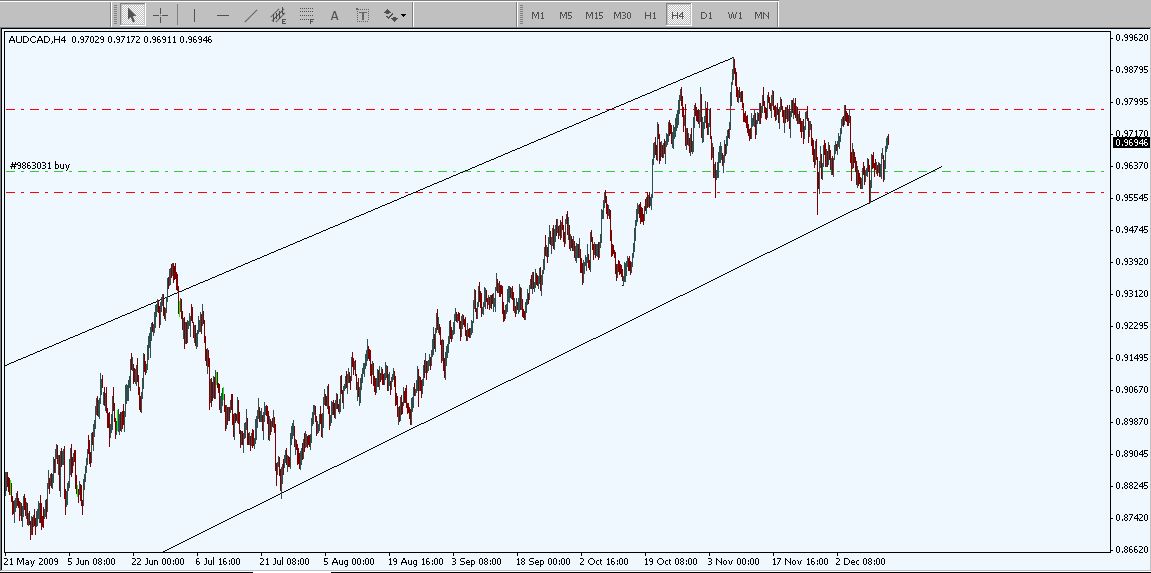The height and width of the screenshot is (573, 1151).
Task: Set timeframe to D1 daily
Action: tap(706, 15)
